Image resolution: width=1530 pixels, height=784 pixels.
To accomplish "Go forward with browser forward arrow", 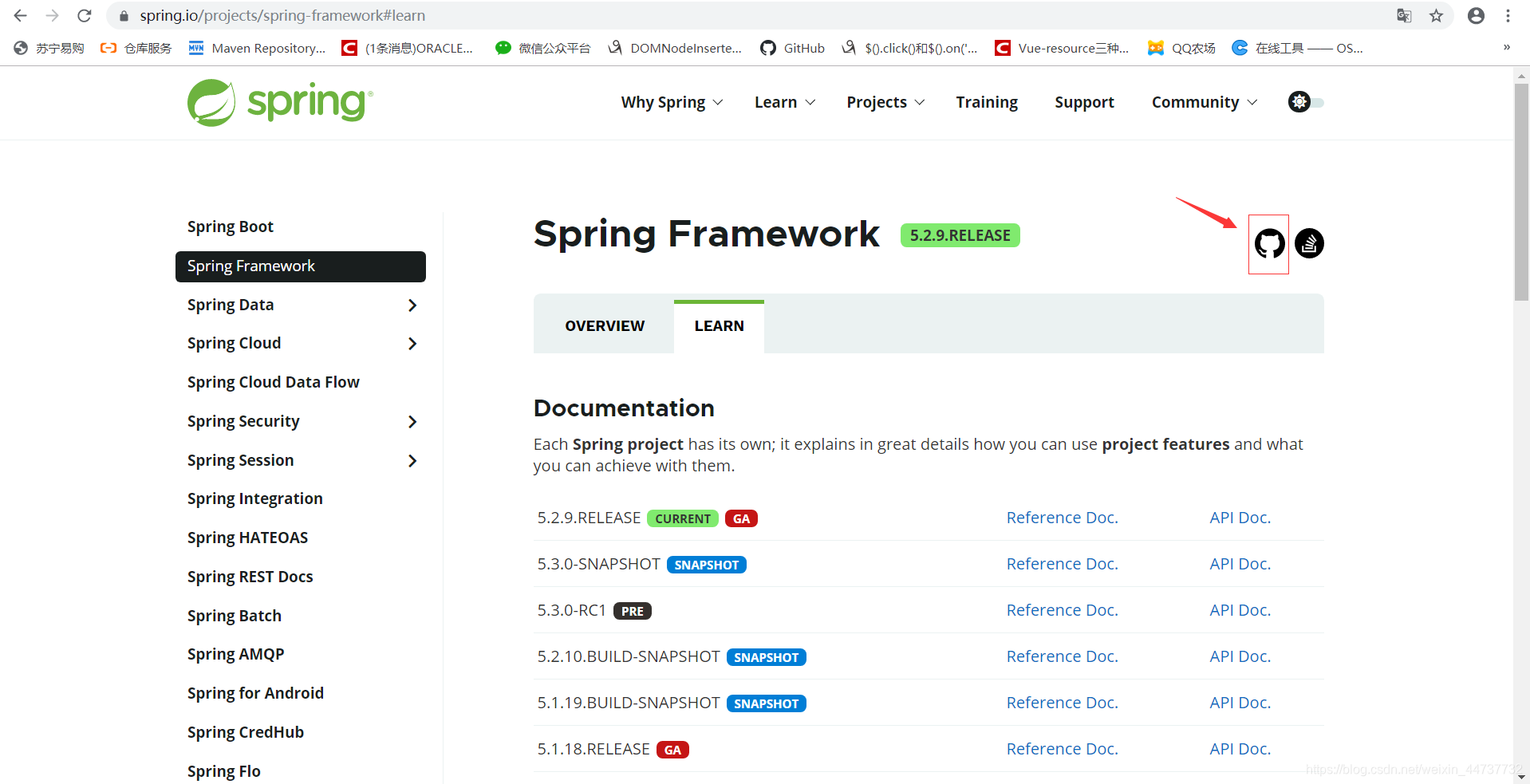I will [53, 15].
